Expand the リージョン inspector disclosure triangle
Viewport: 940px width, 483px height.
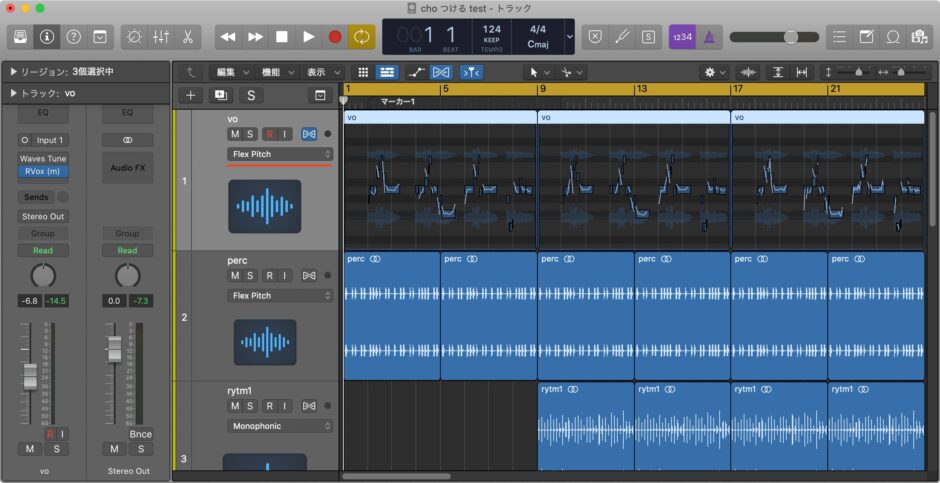[13, 72]
